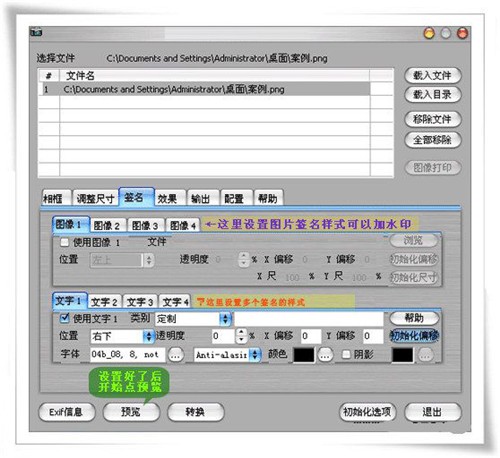The height and width of the screenshot is (458, 500).
Task: Click image section 初始化偏移 button
Action: point(414,259)
